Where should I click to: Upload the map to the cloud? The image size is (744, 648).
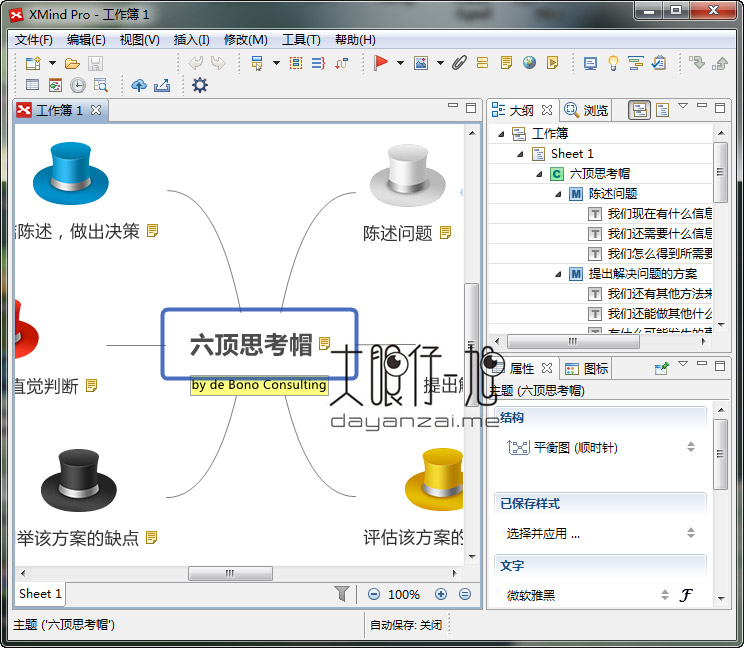point(139,85)
